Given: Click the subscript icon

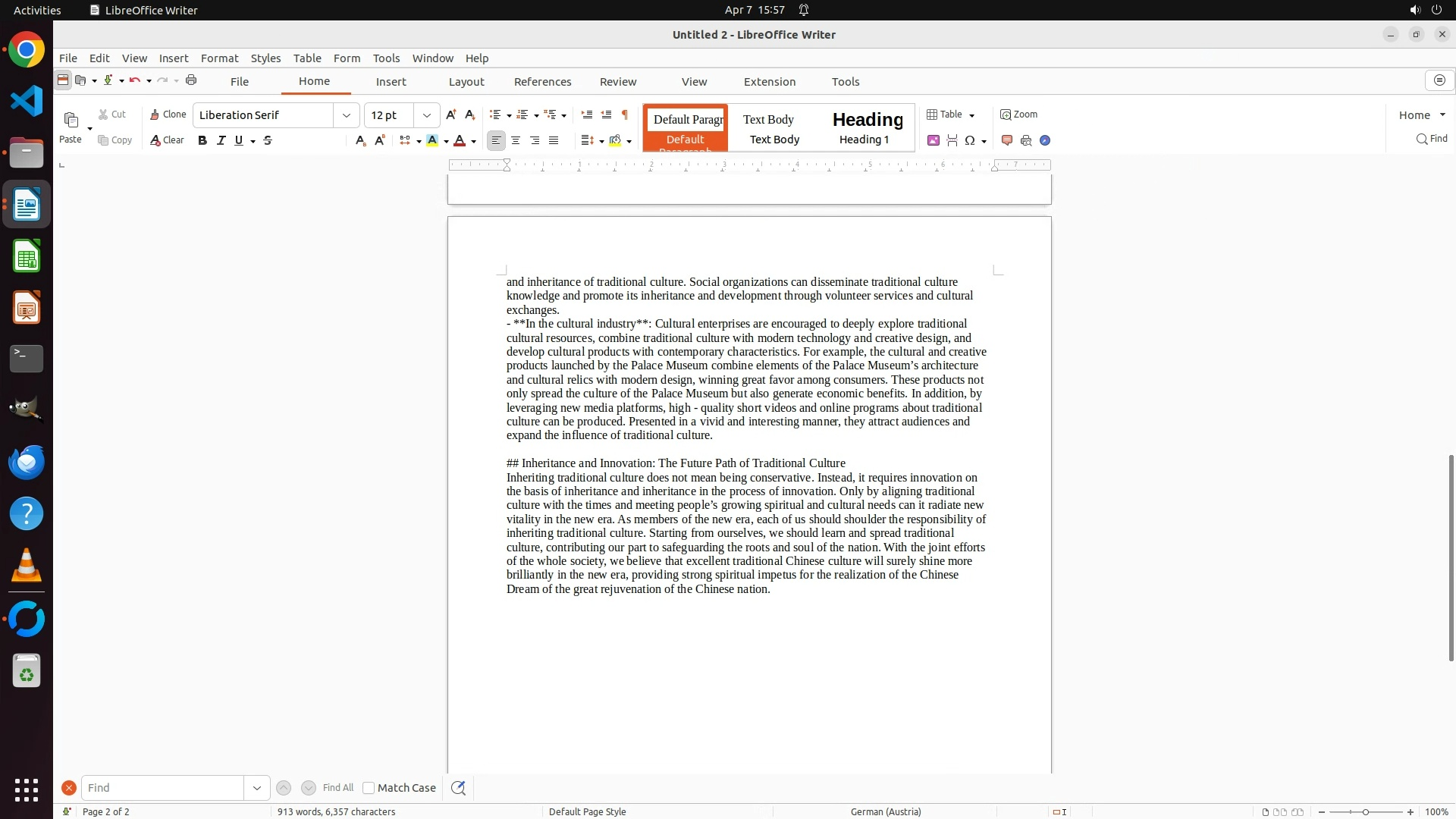Looking at the screenshot, I should click(x=360, y=140).
